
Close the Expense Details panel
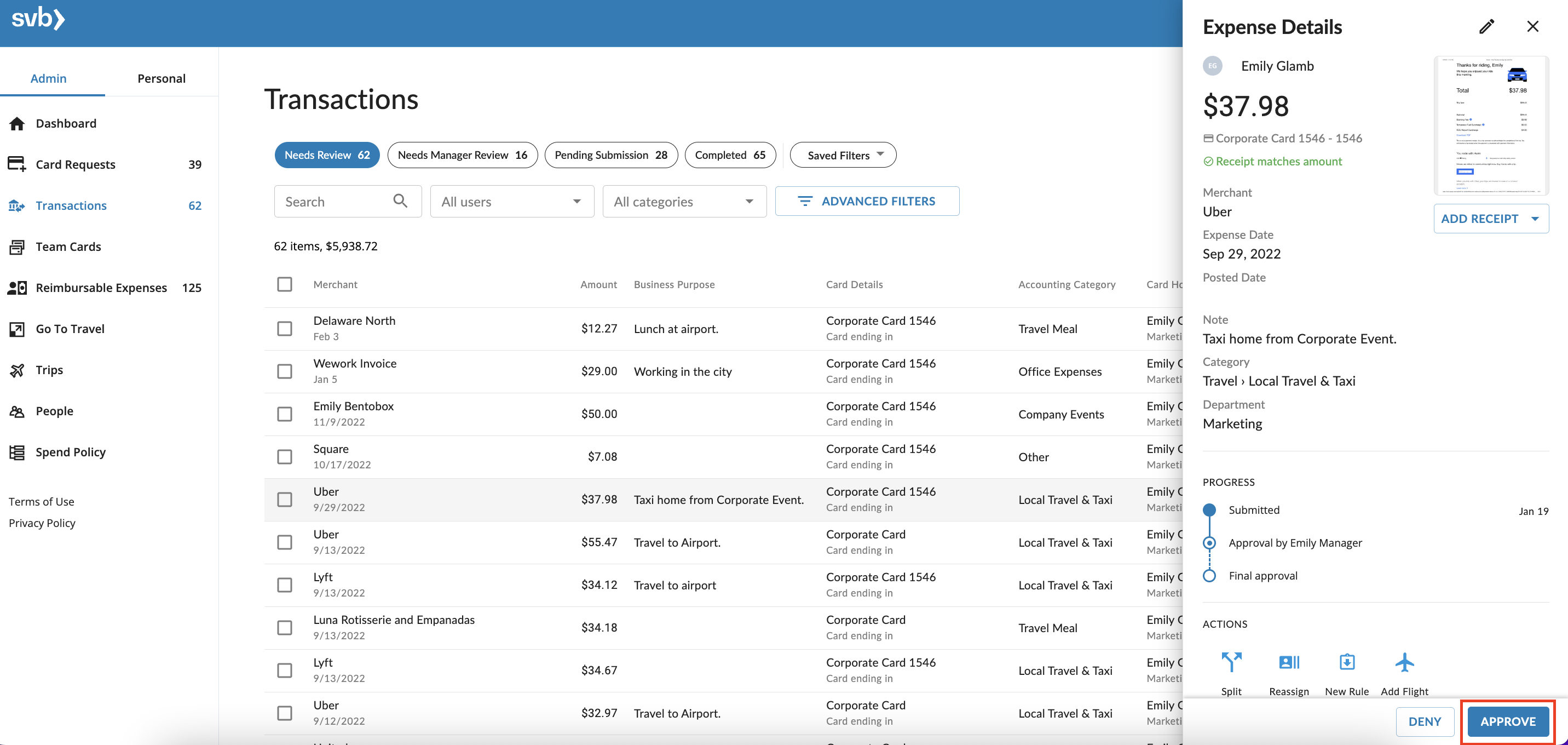[x=1533, y=26]
